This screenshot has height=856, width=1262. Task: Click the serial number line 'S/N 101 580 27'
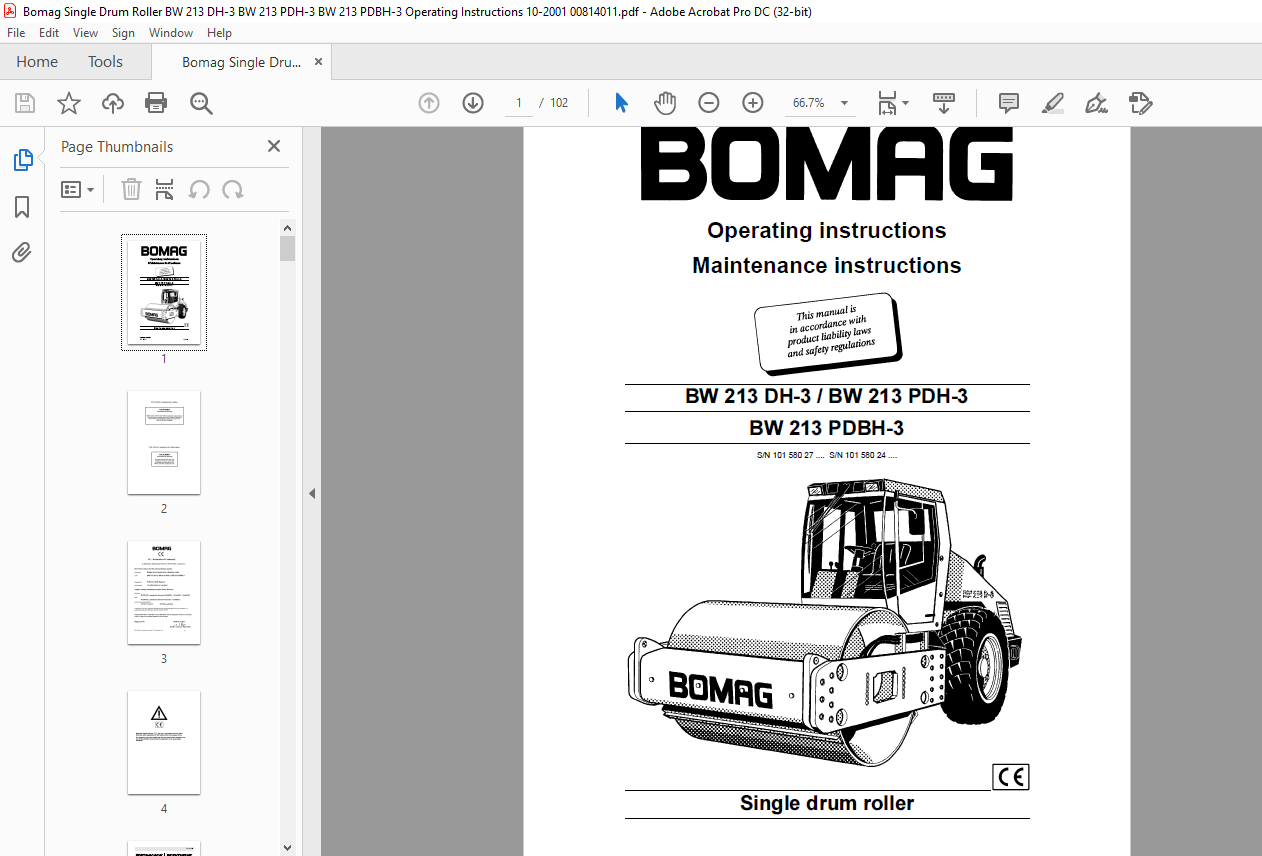coord(791,456)
